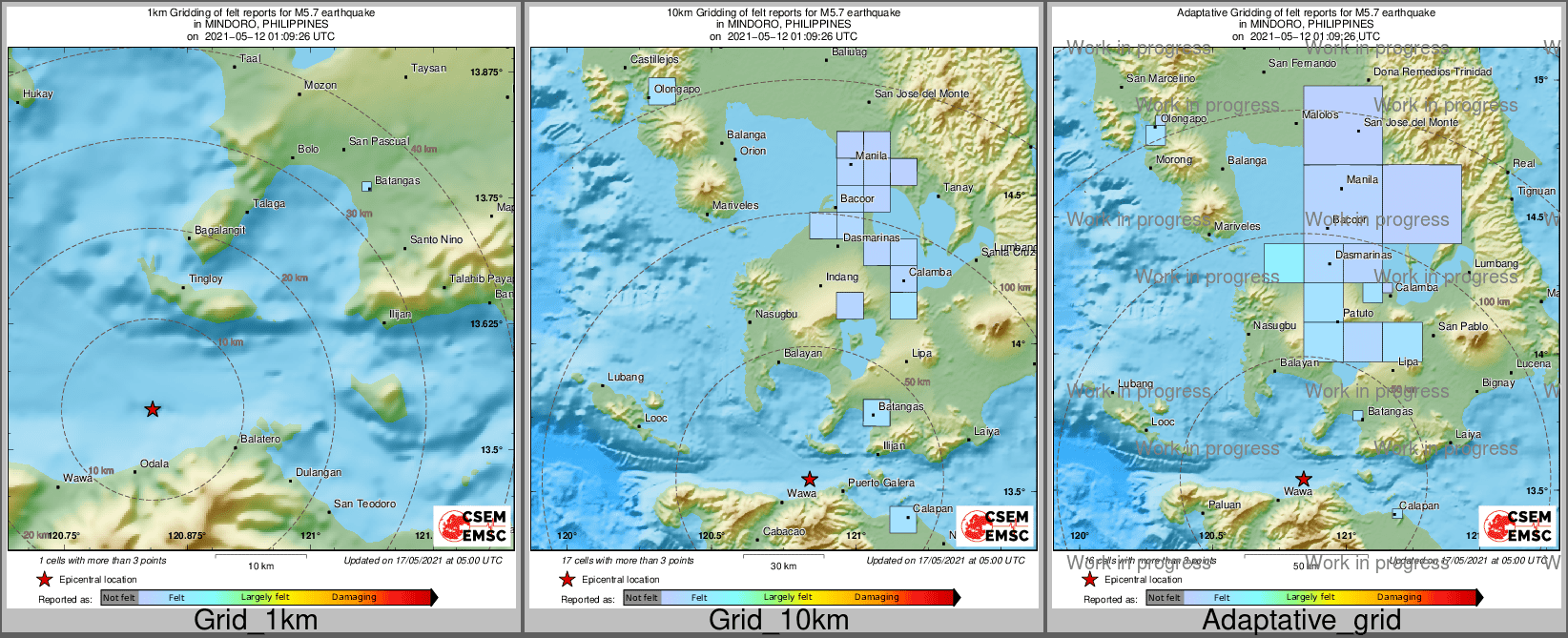The height and width of the screenshot is (638, 1568).
Task: Click the red epicenter star on the Adaptative_grid map
Action: [x=1303, y=479]
